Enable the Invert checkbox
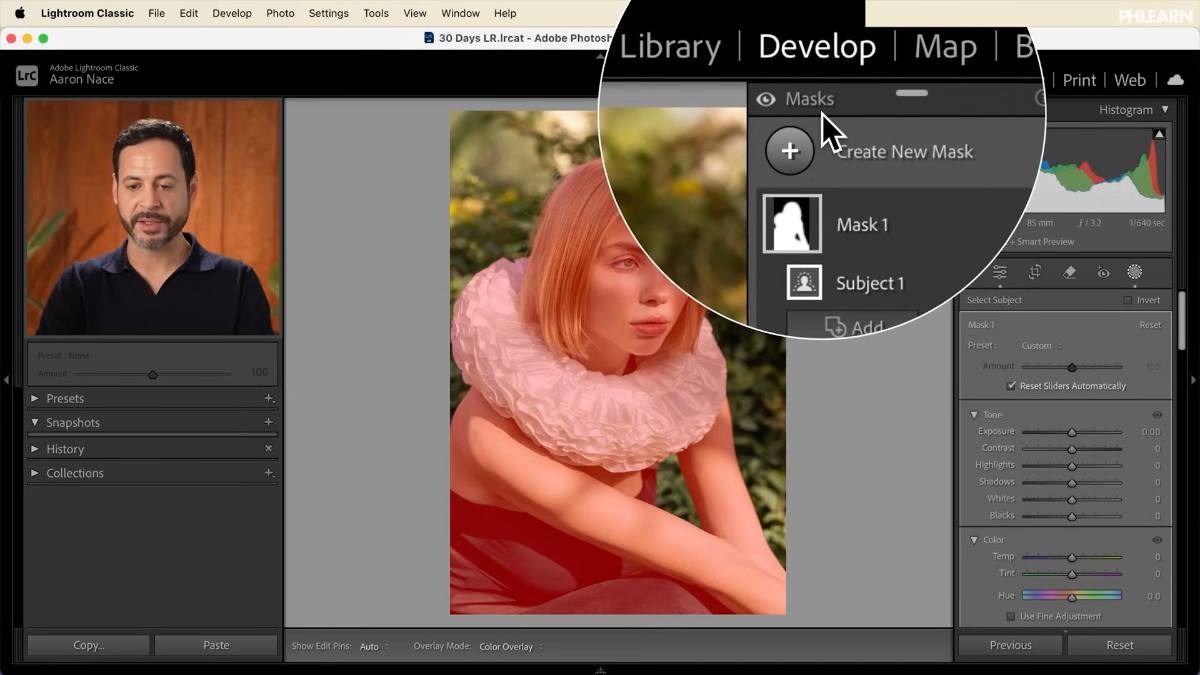This screenshot has height=675, width=1200. coord(1127,300)
